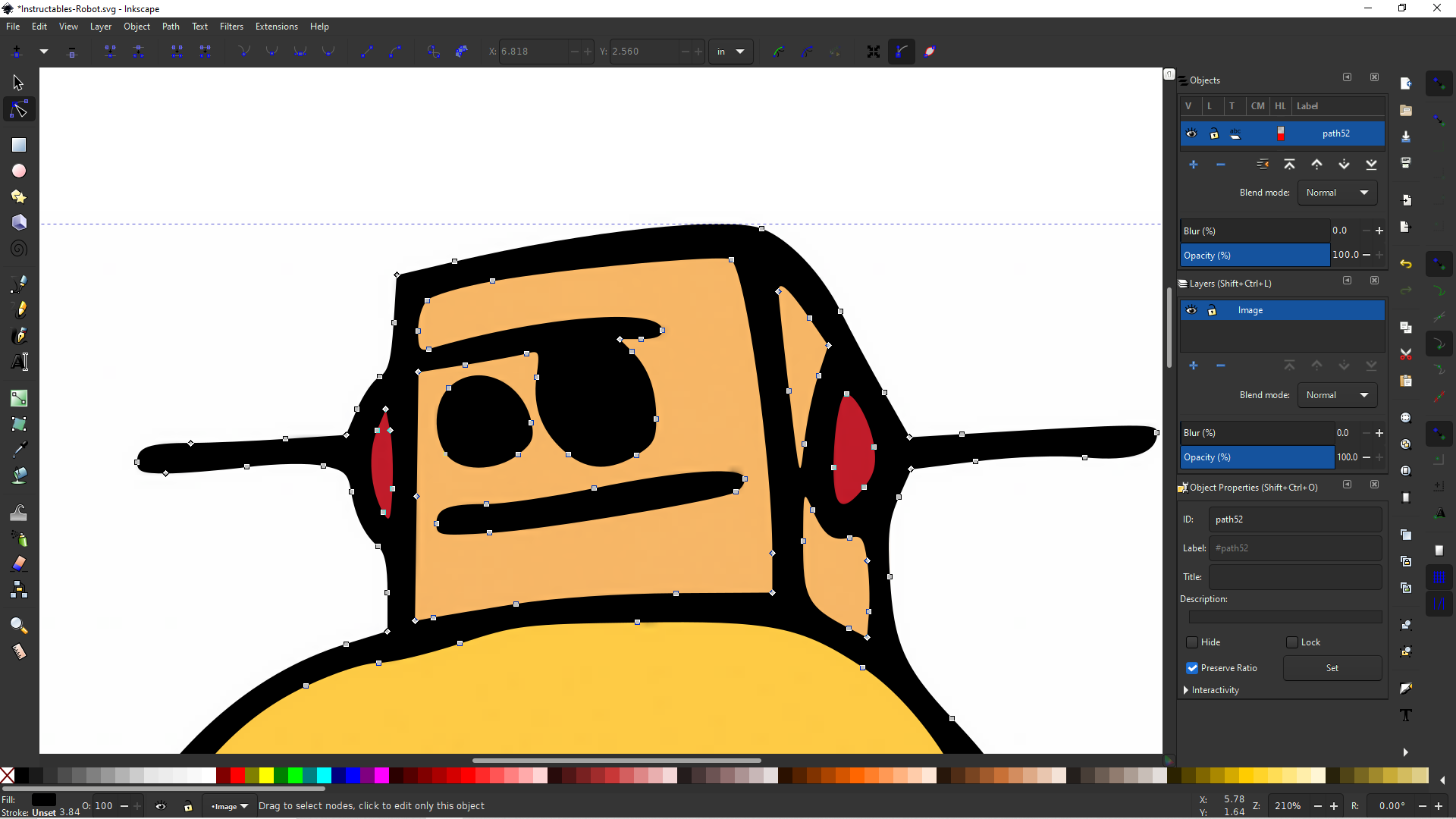Select the Star tool
The width and height of the screenshot is (1456, 819).
(x=18, y=196)
